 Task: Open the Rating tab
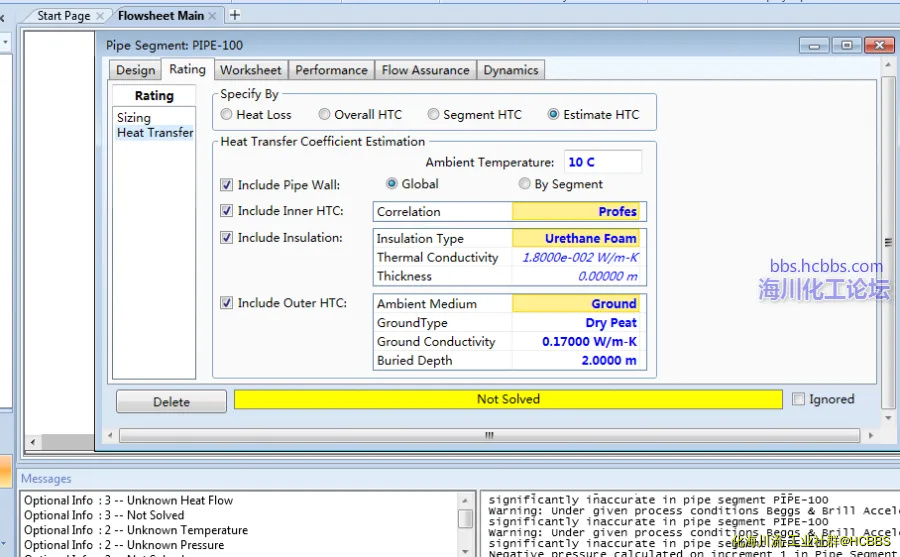click(187, 69)
